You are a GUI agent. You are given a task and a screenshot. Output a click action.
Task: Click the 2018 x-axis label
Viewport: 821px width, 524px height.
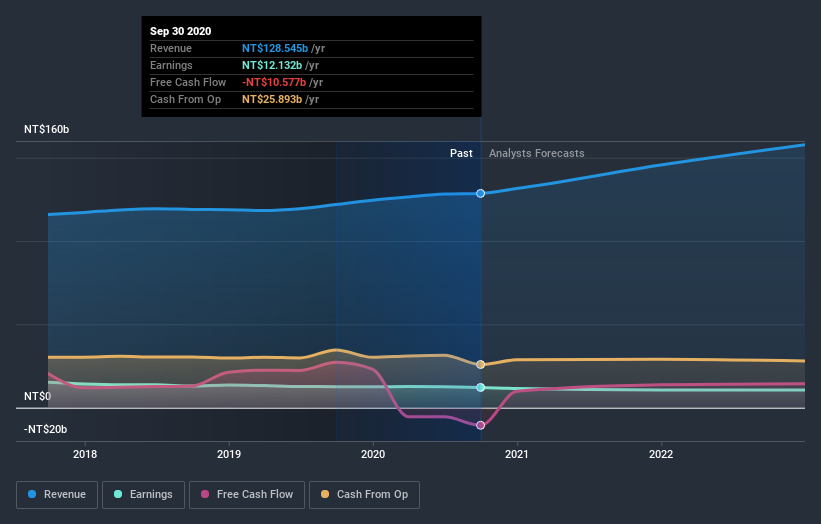(x=85, y=454)
